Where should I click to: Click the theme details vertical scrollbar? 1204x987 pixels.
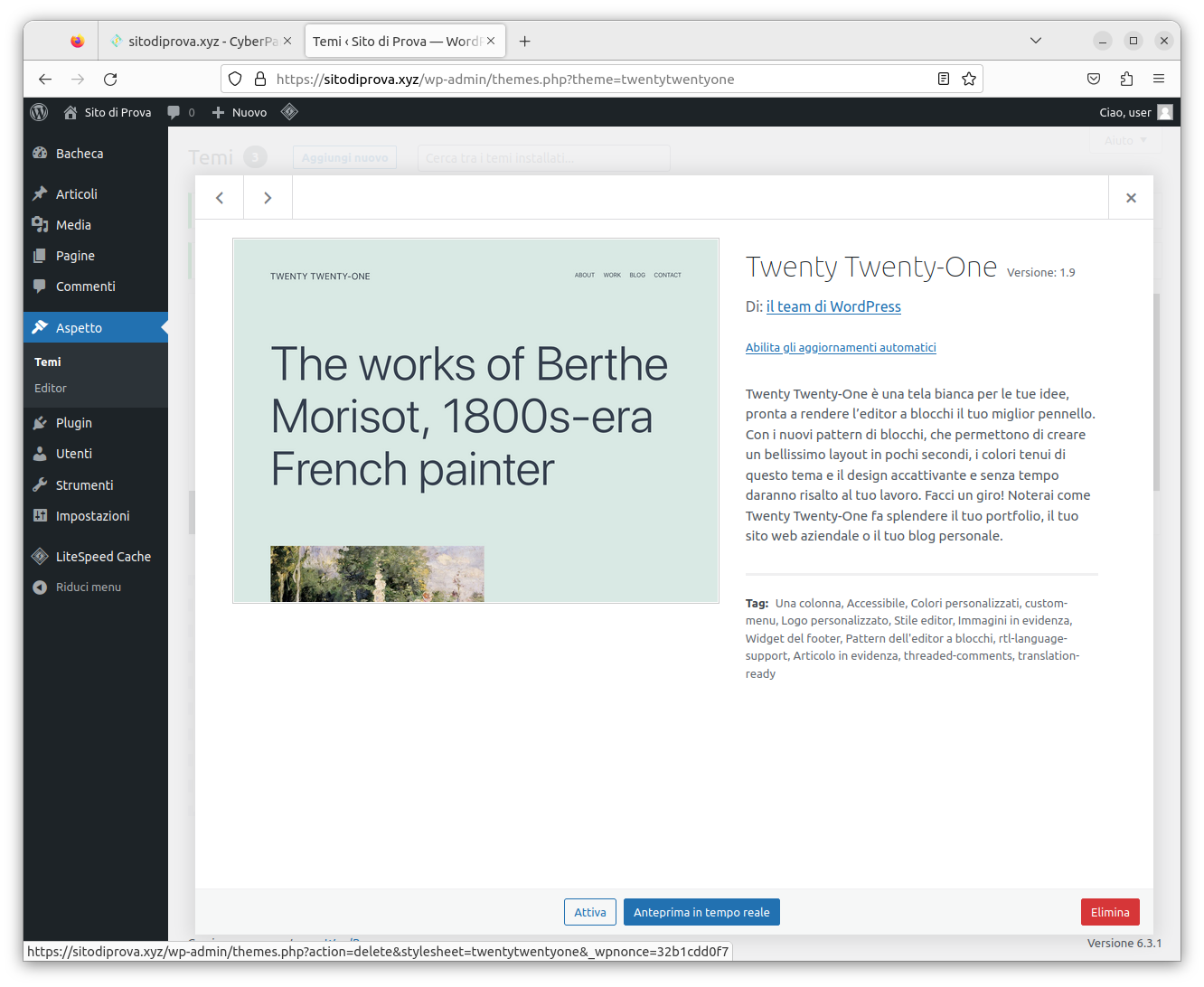point(1156,392)
